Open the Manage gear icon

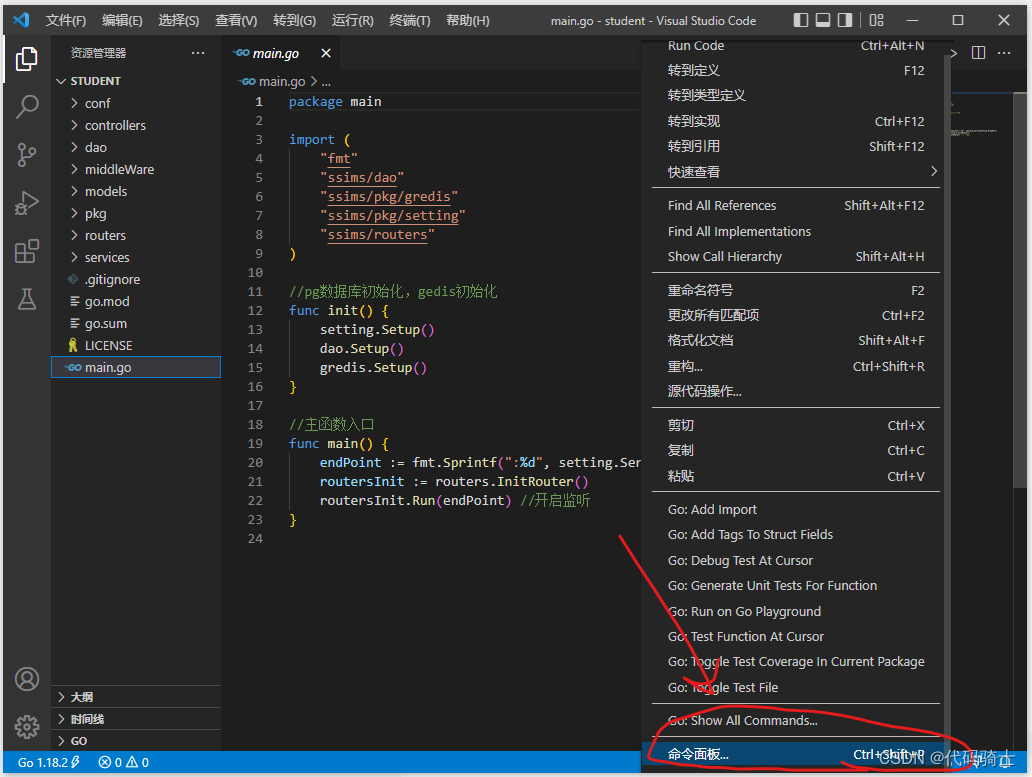coord(27,727)
